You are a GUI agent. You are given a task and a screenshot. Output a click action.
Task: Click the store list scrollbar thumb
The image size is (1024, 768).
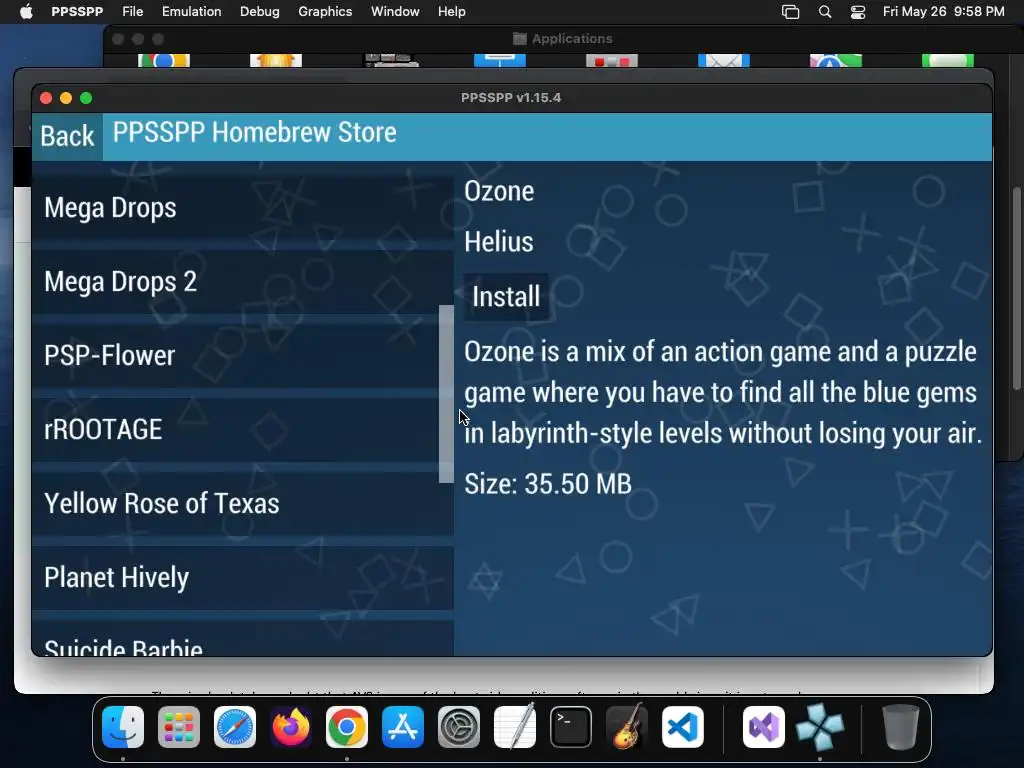(446, 394)
